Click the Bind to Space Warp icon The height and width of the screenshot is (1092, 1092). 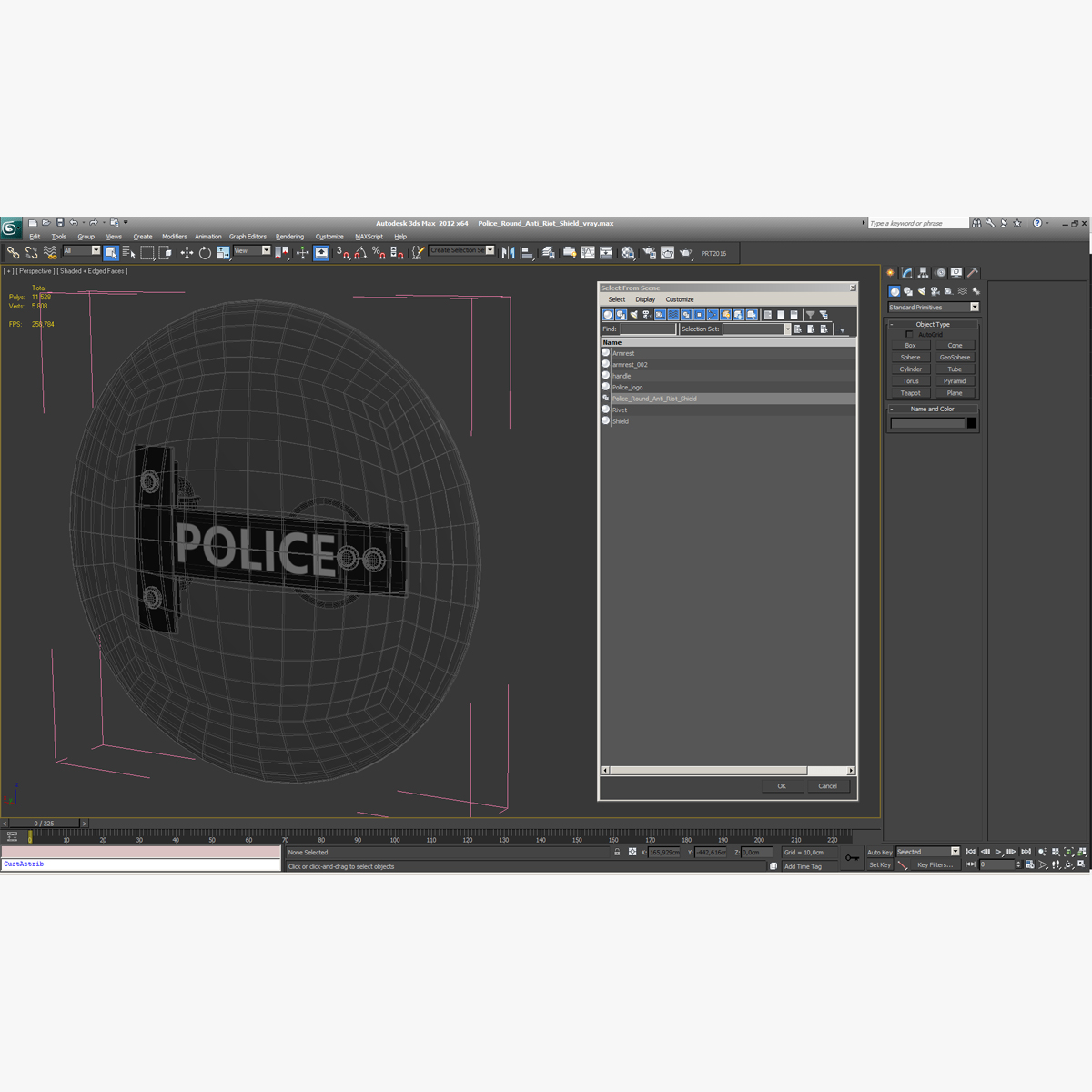50,253
